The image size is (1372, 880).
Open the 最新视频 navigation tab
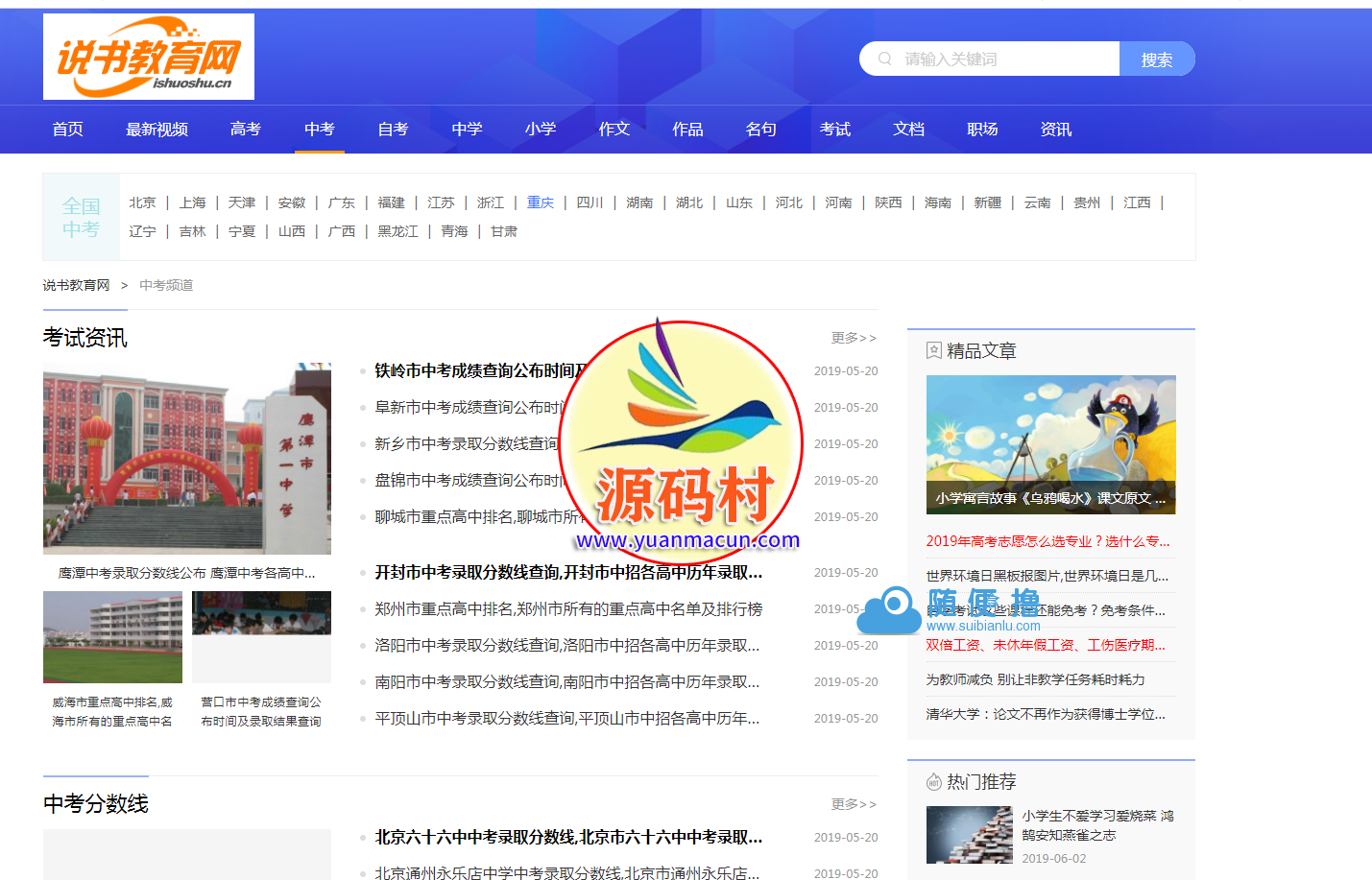coord(156,130)
